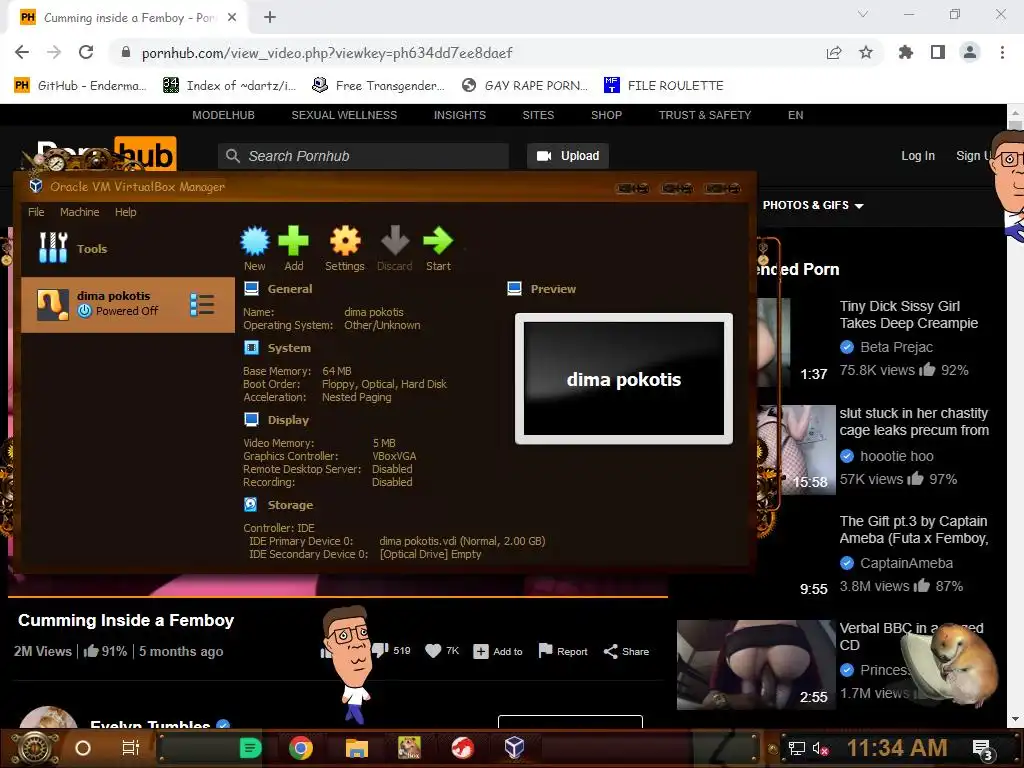Click the 'VBoxVGA' graphics controller value

tap(394, 456)
